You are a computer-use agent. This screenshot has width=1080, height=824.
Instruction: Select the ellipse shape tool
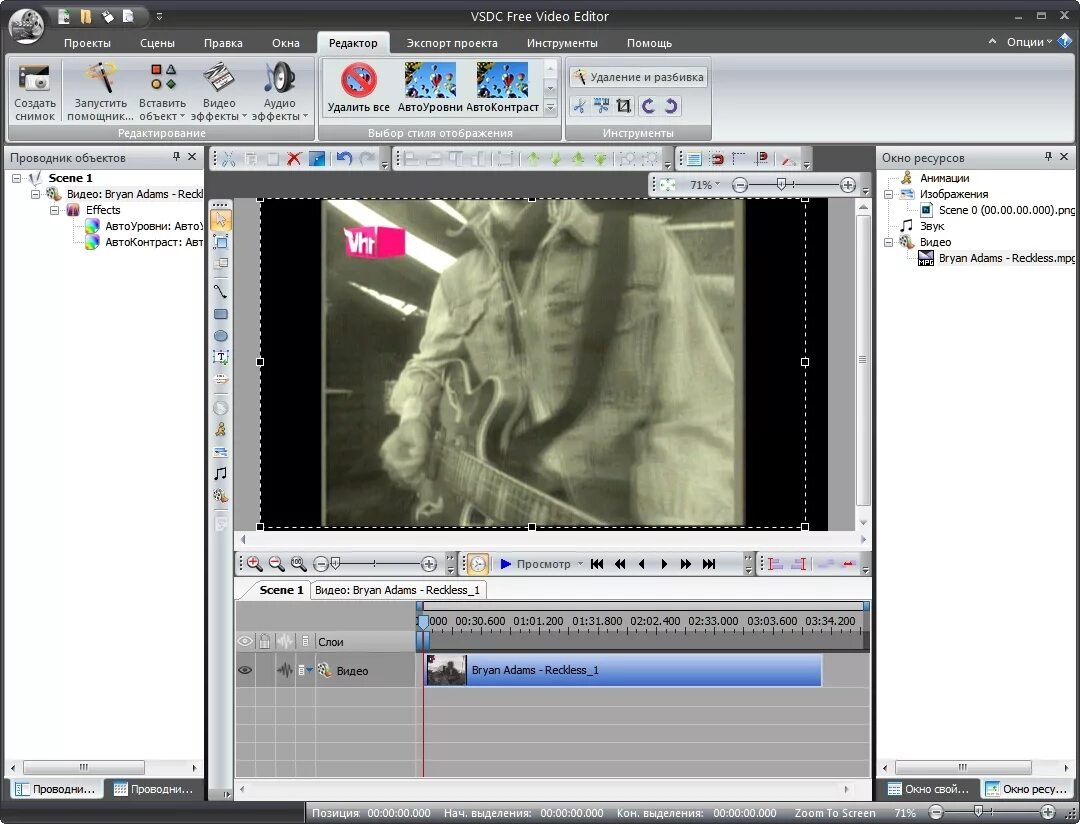coord(220,336)
